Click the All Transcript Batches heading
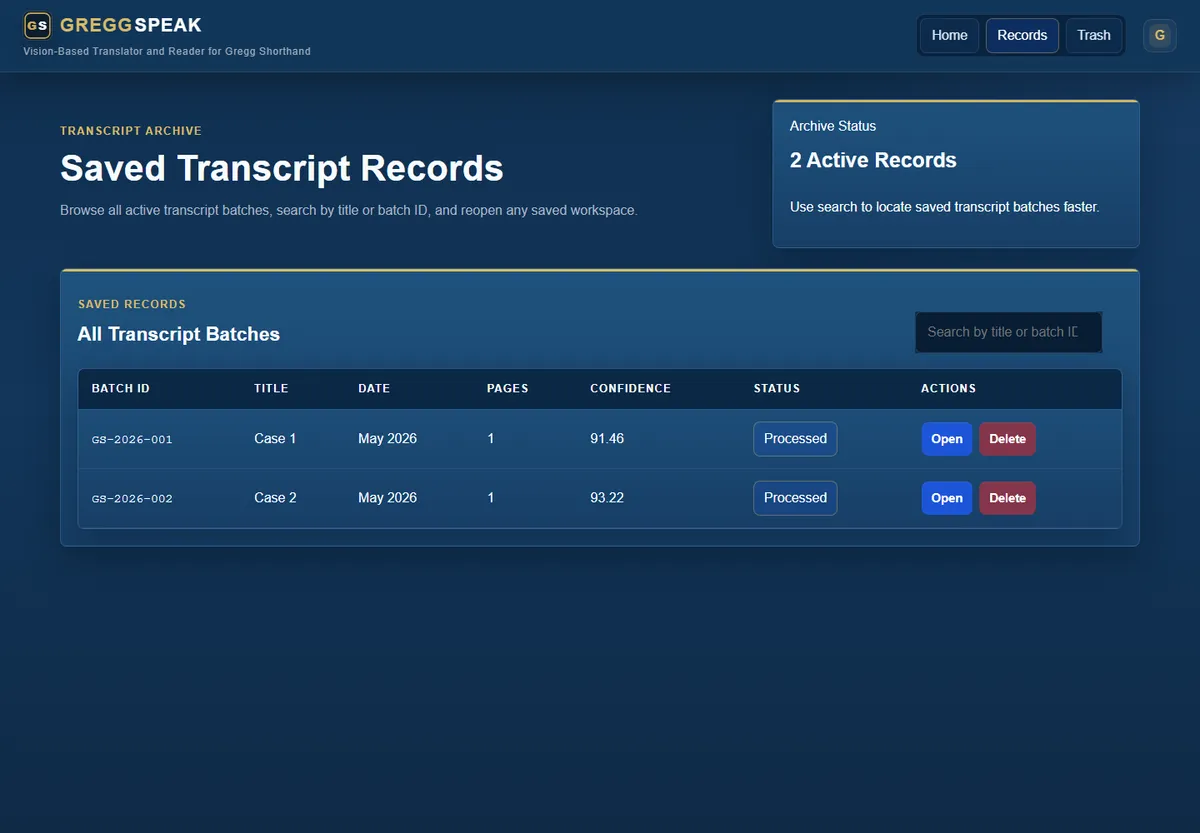The image size is (1200, 833). [x=179, y=334]
